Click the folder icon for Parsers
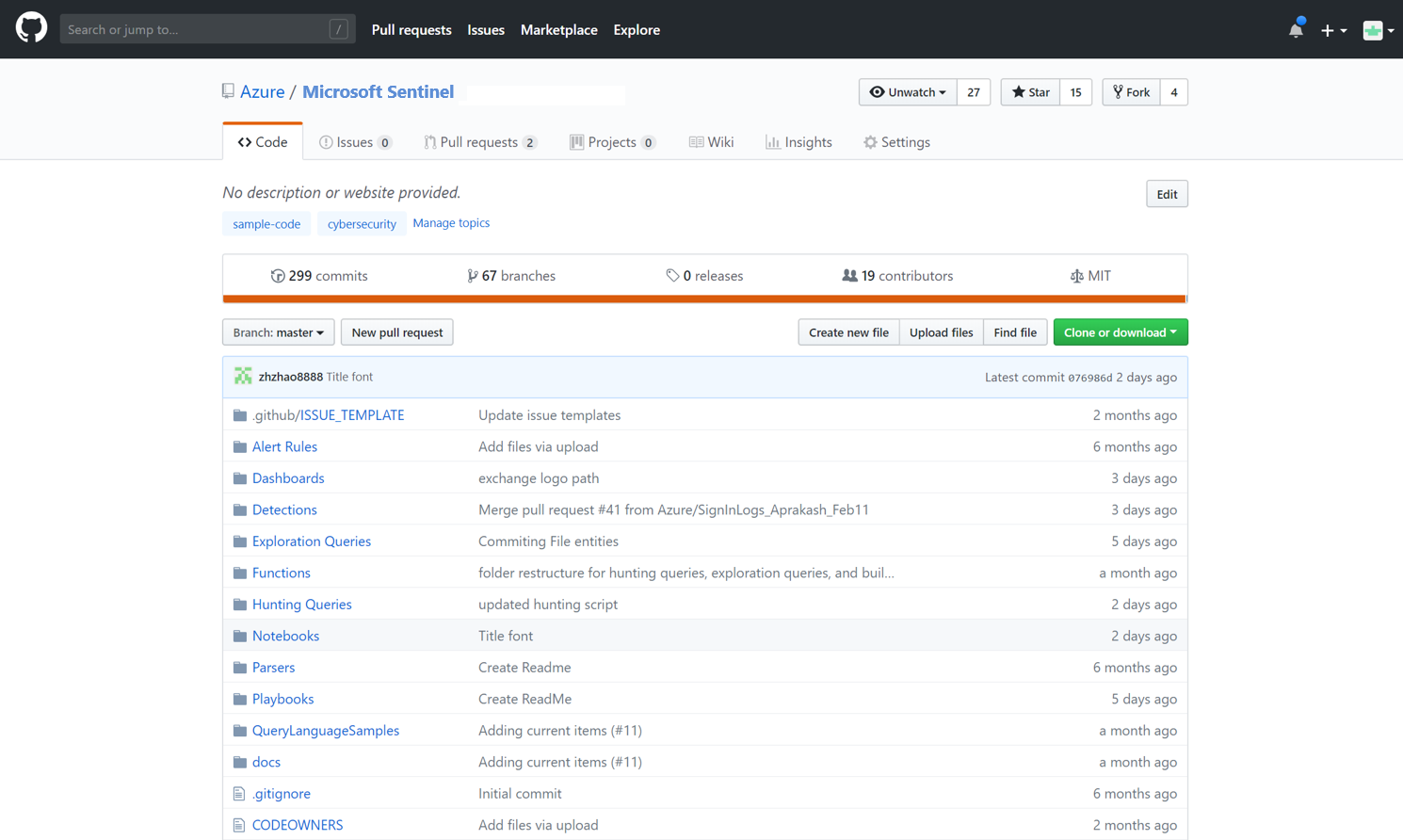The image size is (1403, 840). tap(240, 668)
